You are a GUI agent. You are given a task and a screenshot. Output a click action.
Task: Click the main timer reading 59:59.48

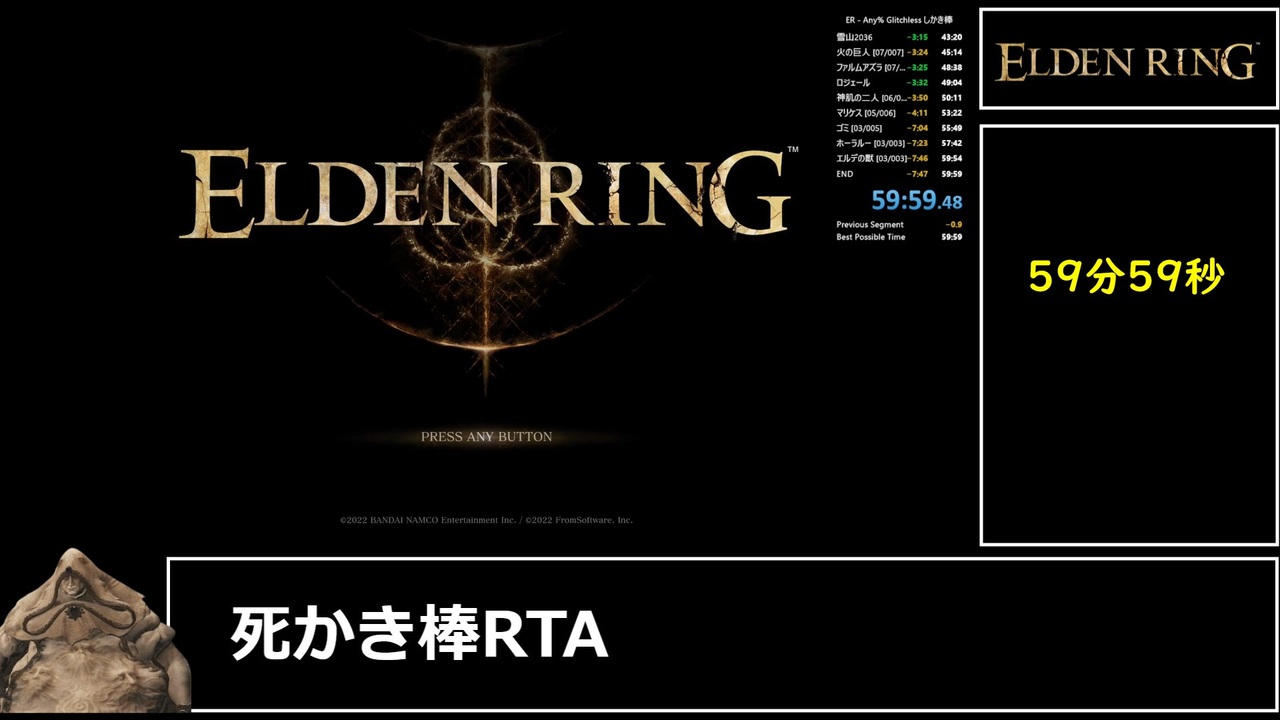(917, 200)
